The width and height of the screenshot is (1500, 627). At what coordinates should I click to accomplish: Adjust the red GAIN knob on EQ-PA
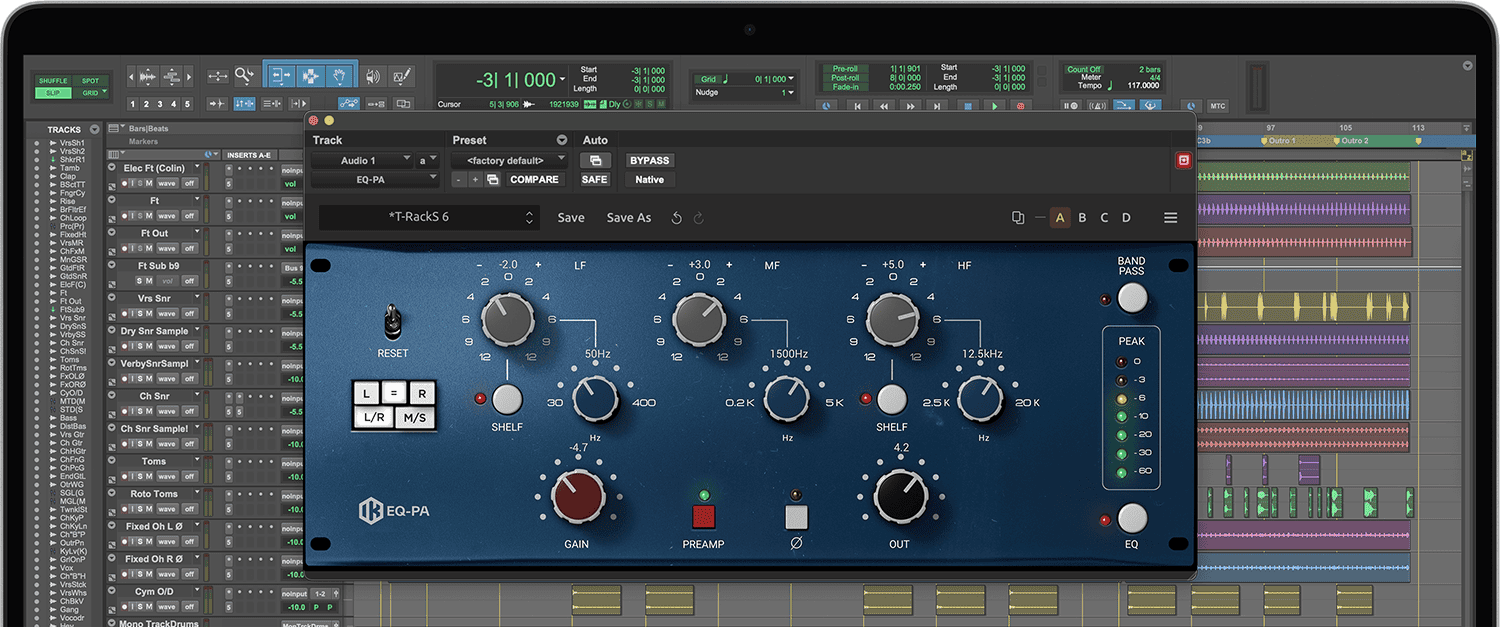tap(578, 497)
